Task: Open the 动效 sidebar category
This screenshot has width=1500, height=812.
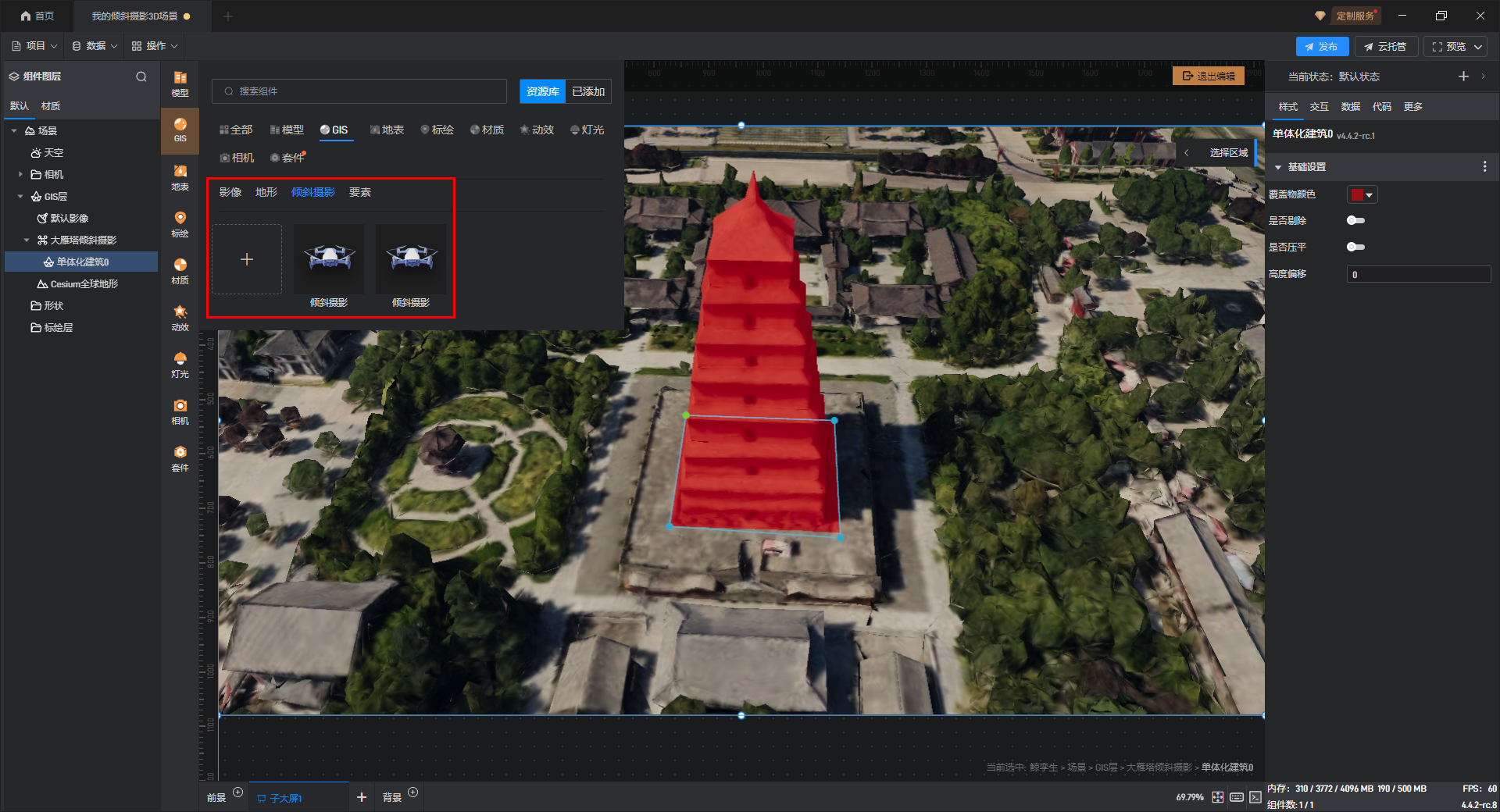Action: click(180, 318)
